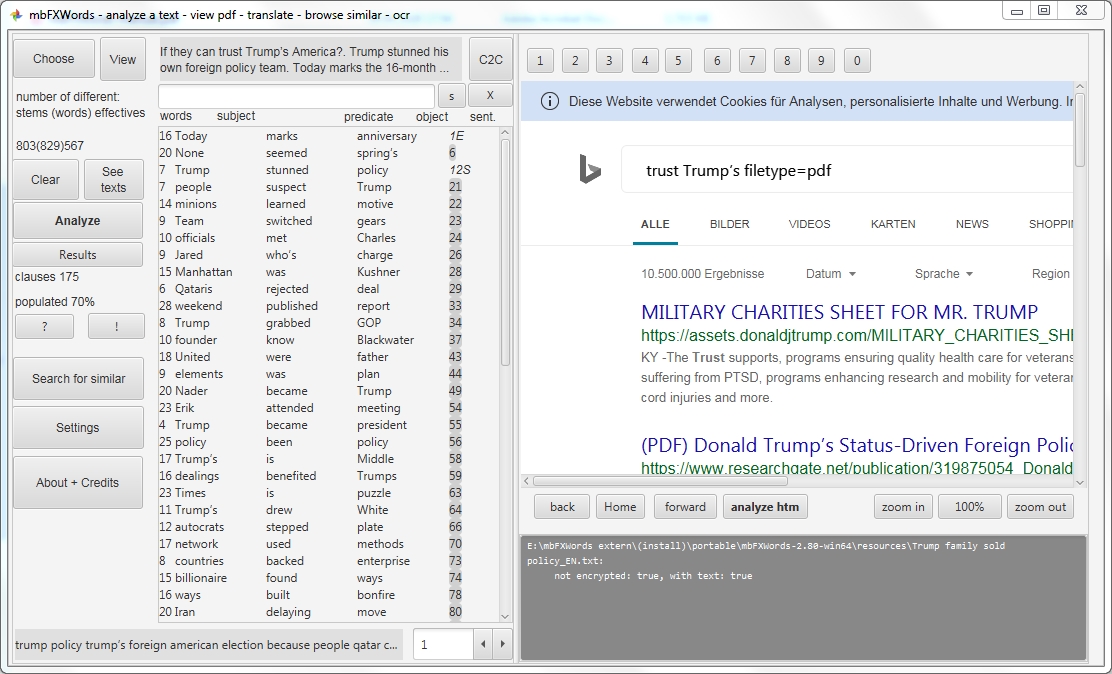Go forward in the browser pane
Screen dimensions: 1112x674
685,507
